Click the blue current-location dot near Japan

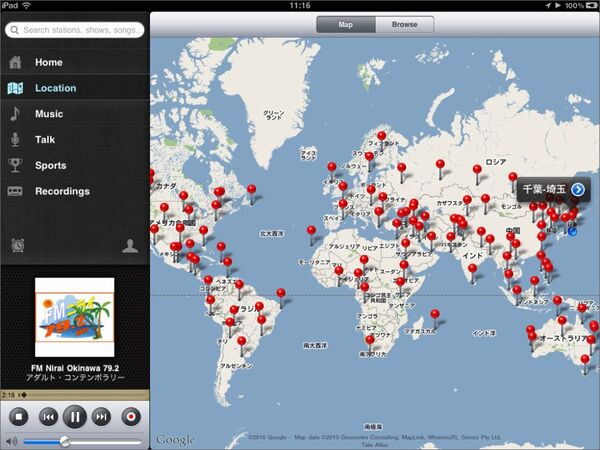[572, 232]
